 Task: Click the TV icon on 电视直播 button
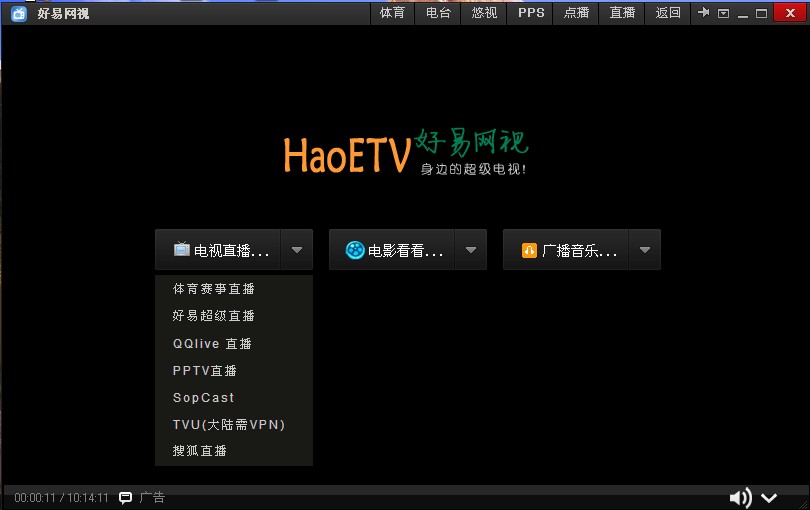[181, 249]
